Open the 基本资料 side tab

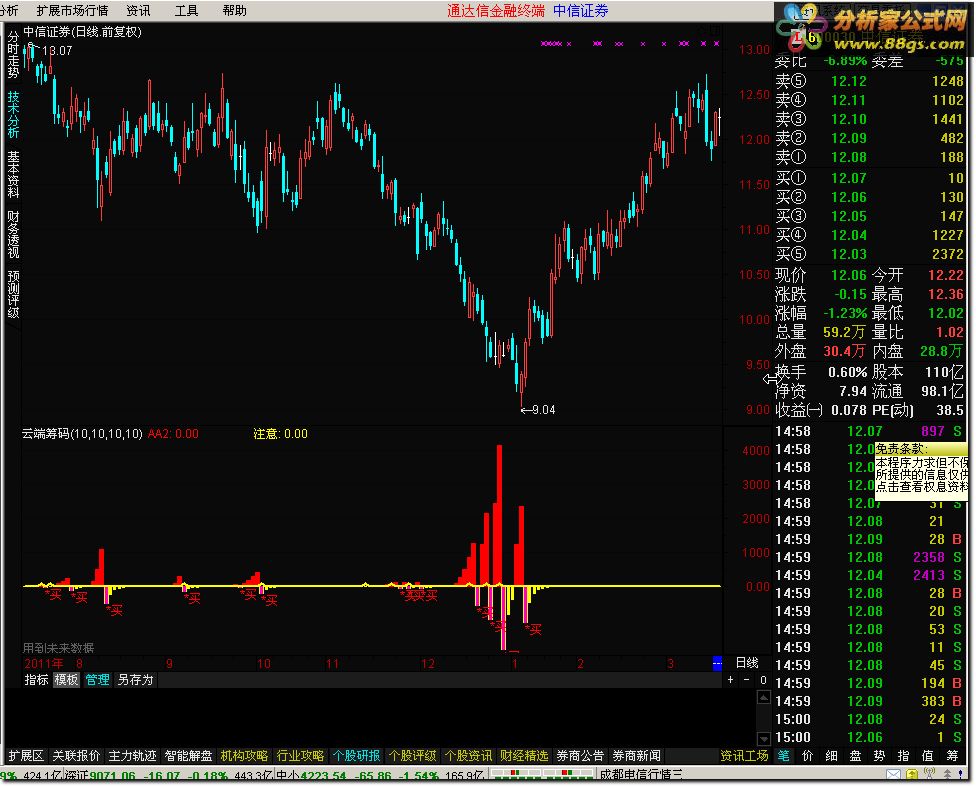tap(13, 175)
